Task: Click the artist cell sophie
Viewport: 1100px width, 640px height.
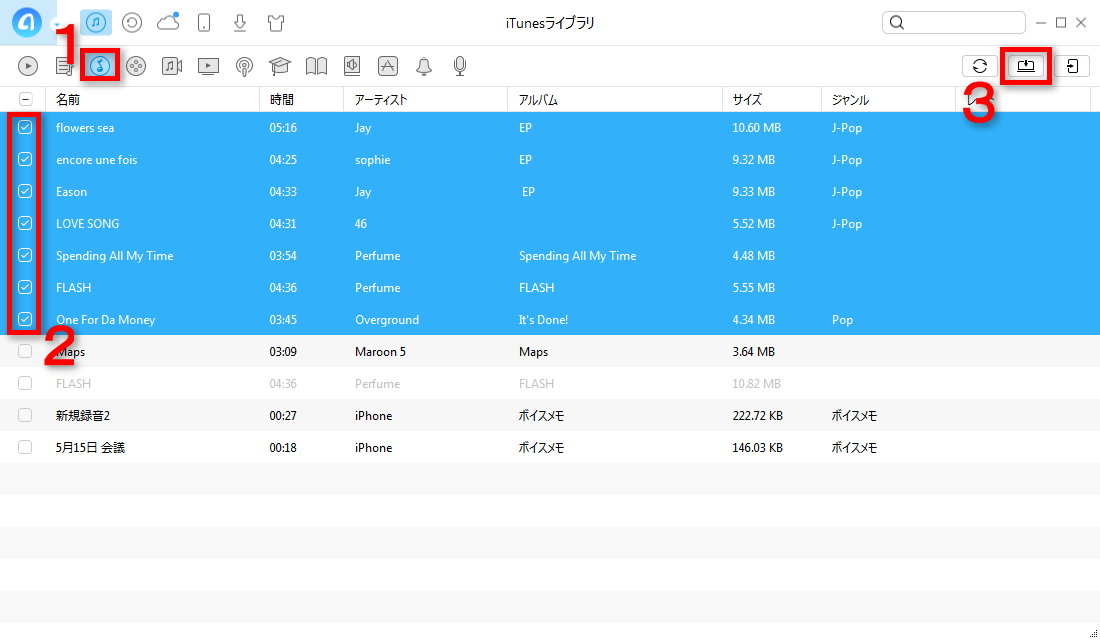Action: 373,160
